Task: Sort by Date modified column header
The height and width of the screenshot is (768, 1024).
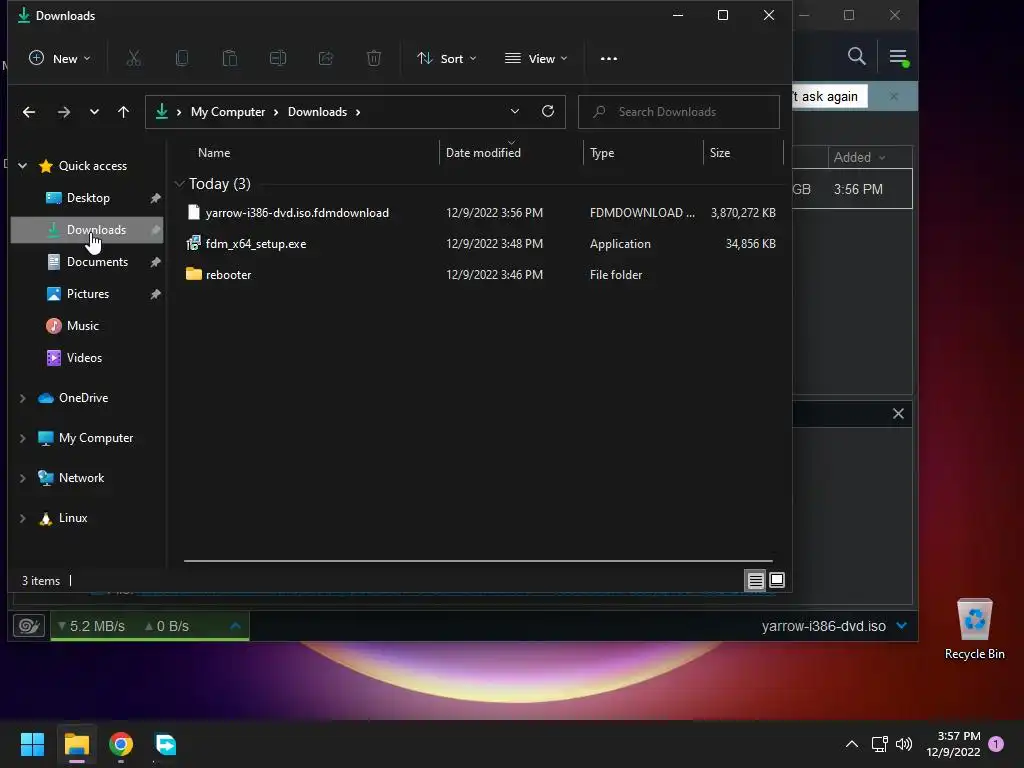Action: (x=483, y=153)
